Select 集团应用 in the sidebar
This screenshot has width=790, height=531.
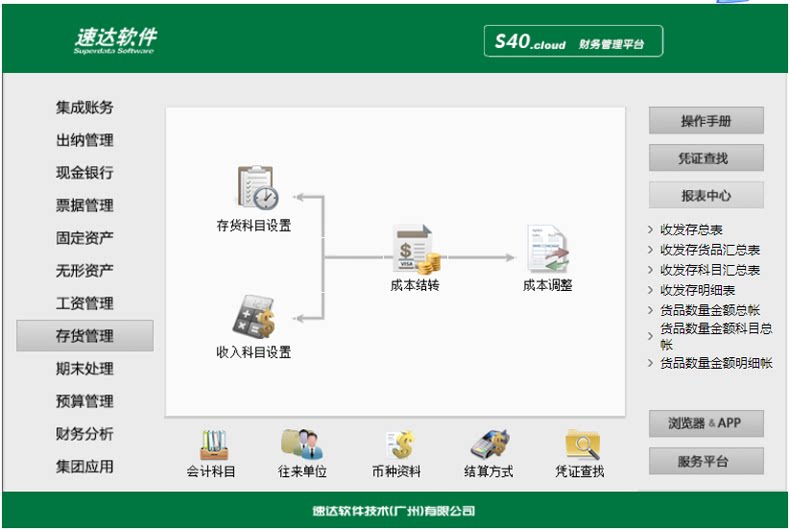[85, 467]
